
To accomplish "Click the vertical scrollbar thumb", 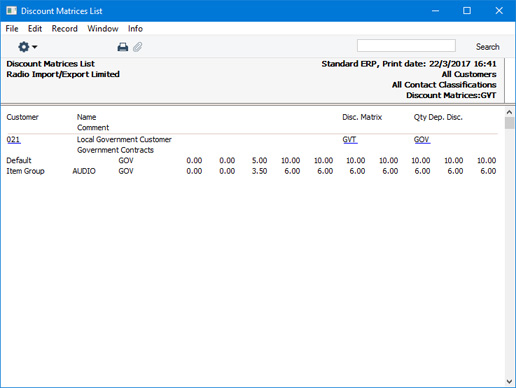I will click(x=509, y=123).
